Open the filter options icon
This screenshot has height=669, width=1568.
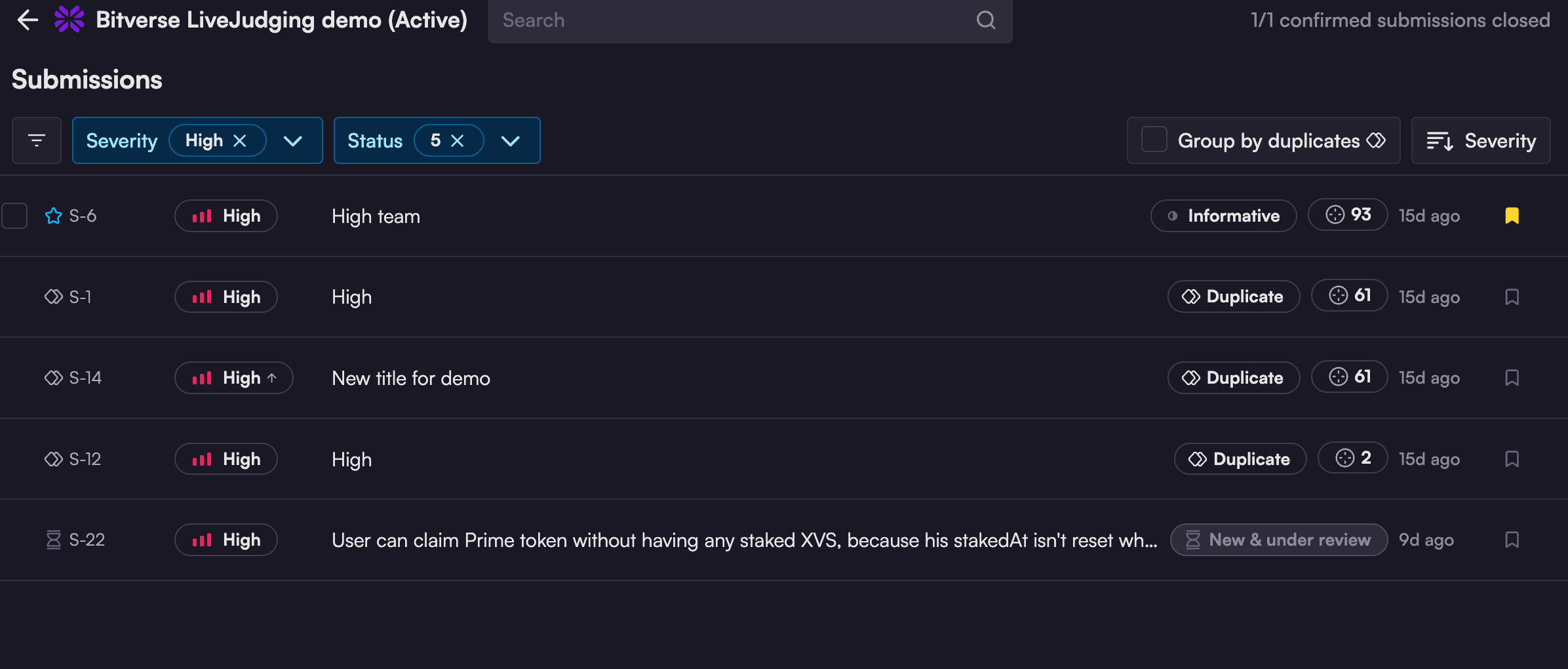click(37, 140)
